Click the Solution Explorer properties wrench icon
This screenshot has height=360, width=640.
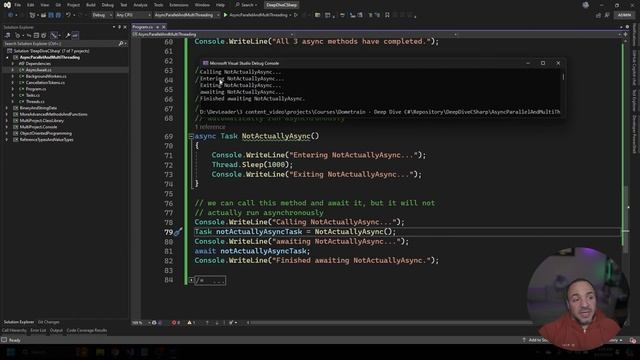click(x=68, y=36)
